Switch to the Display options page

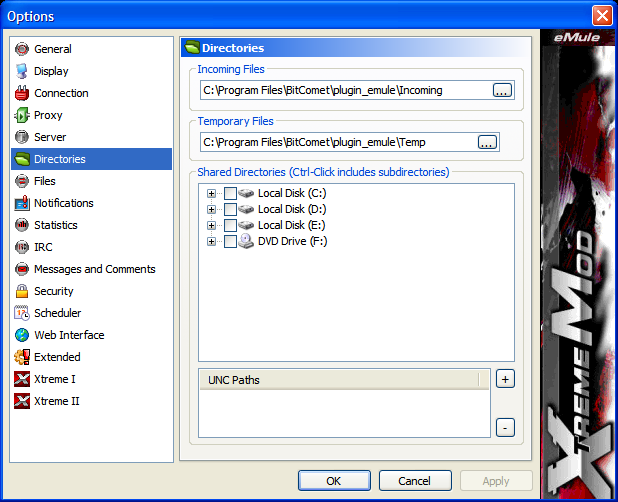tap(51, 71)
